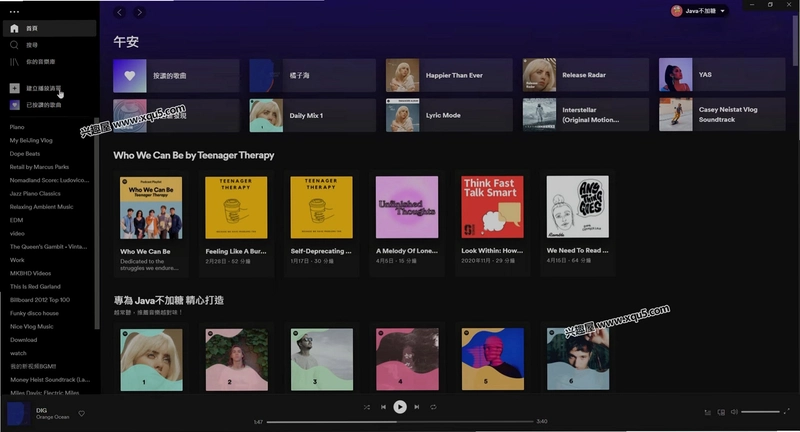
Task: Open the Jazz Piano Classics playlist
Action: (35, 194)
